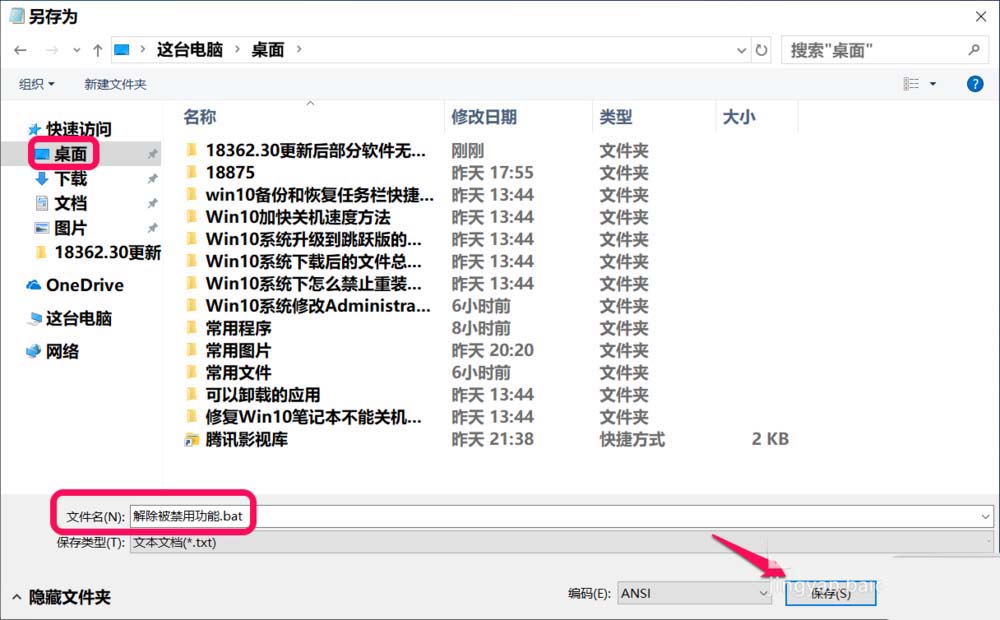Select 这台电脑 in navigation pane
The width and height of the screenshot is (1000, 620).
[x=70, y=318]
